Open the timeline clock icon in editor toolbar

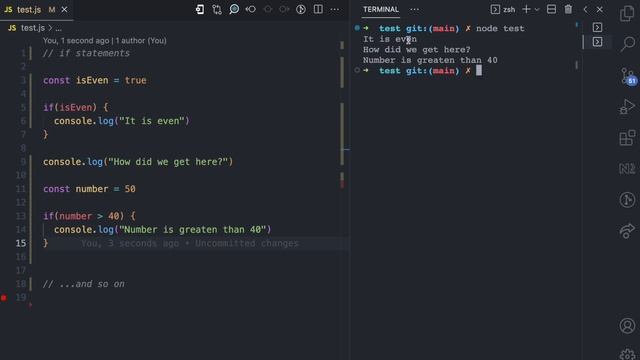coord(301,9)
